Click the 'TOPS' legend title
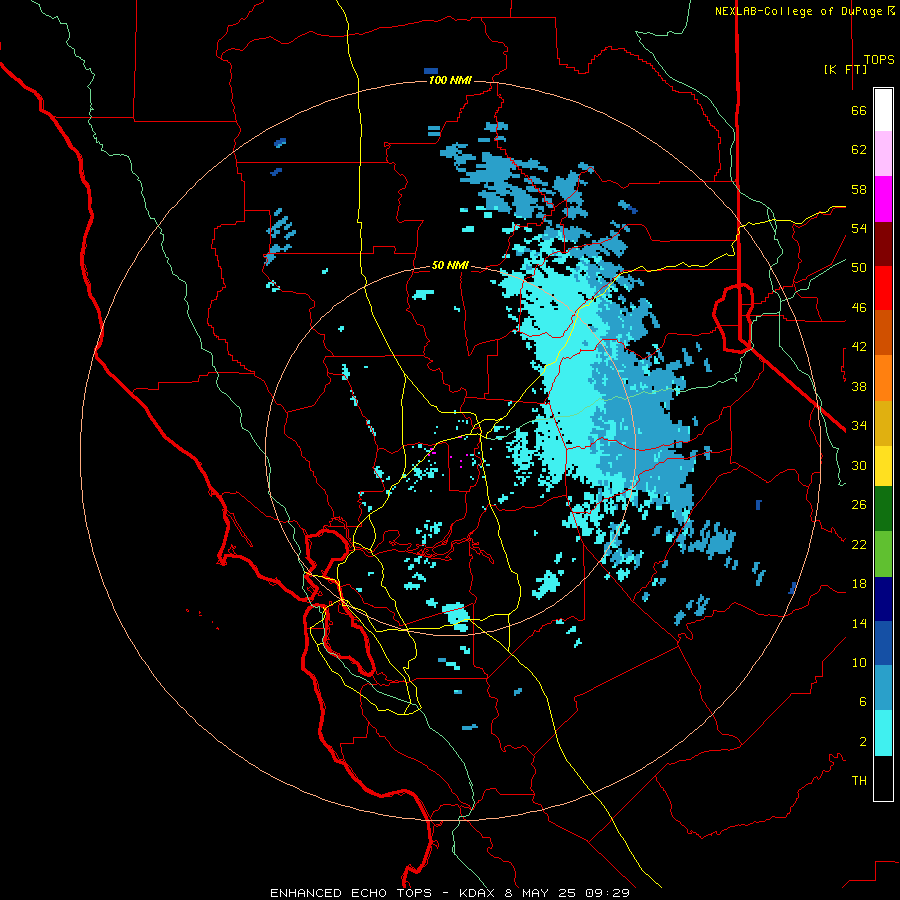The image size is (900, 900). (x=879, y=60)
